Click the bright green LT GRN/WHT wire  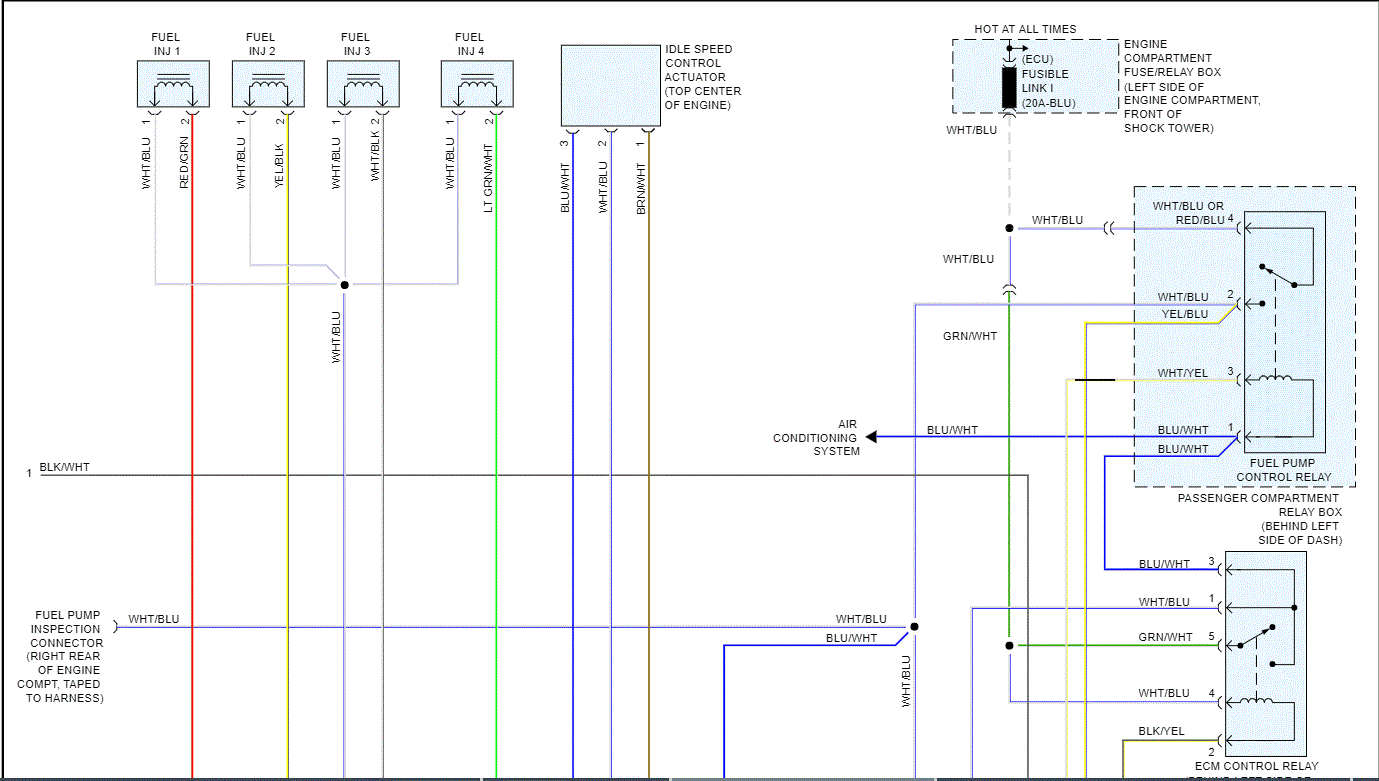[x=496, y=450]
